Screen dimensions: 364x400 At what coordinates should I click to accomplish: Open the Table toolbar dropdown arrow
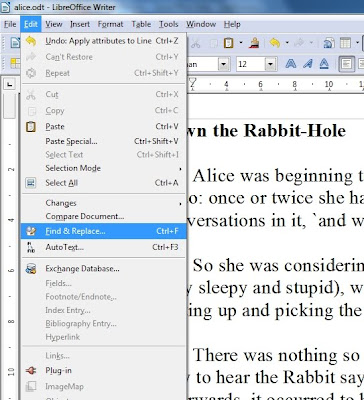tap(357, 43)
